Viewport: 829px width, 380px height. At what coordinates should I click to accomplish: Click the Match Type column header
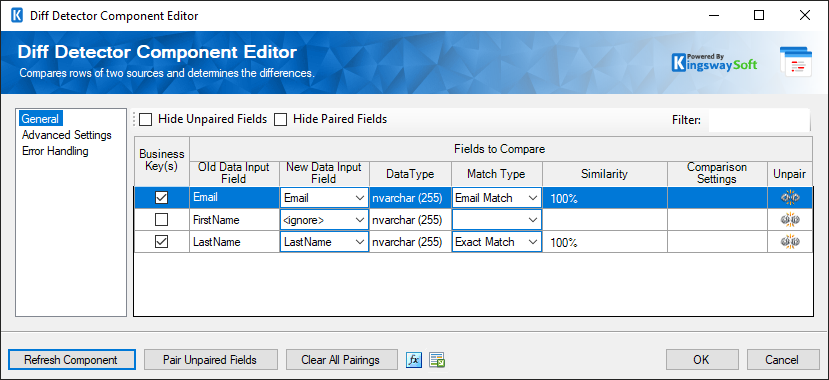coord(496,174)
